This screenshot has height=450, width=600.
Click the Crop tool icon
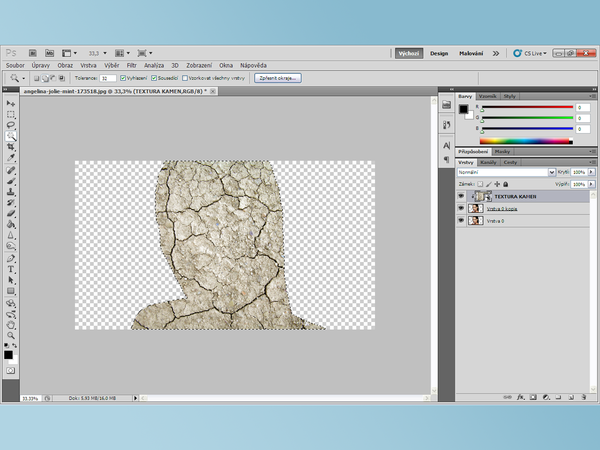[10, 148]
